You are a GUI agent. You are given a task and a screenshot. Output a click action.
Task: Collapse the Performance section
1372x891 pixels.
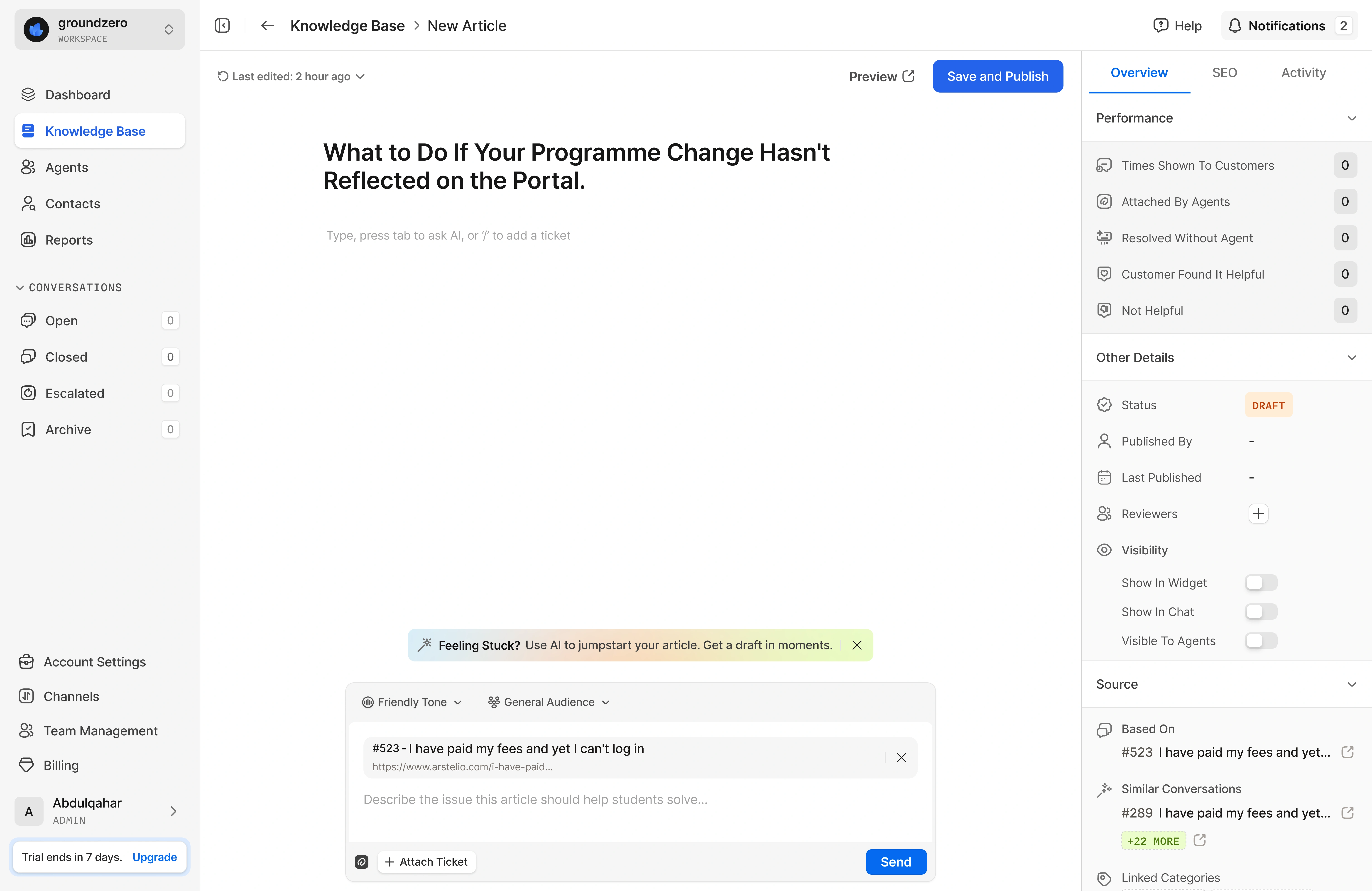[x=1351, y=118]
